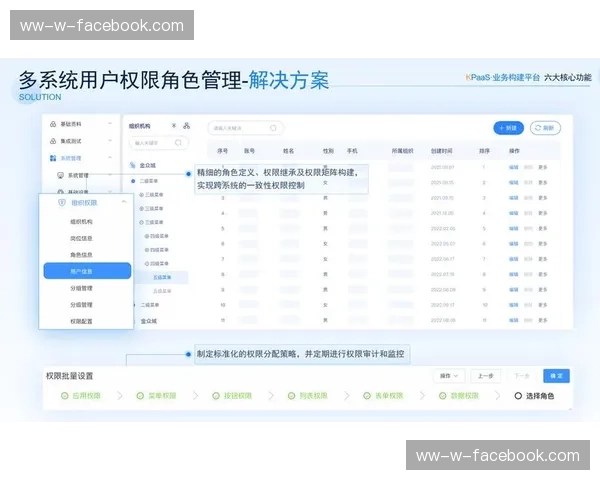The image size is (600, 480).
Task: Click the 上一步 previous-step button
Action: click(x=486, y=376)
